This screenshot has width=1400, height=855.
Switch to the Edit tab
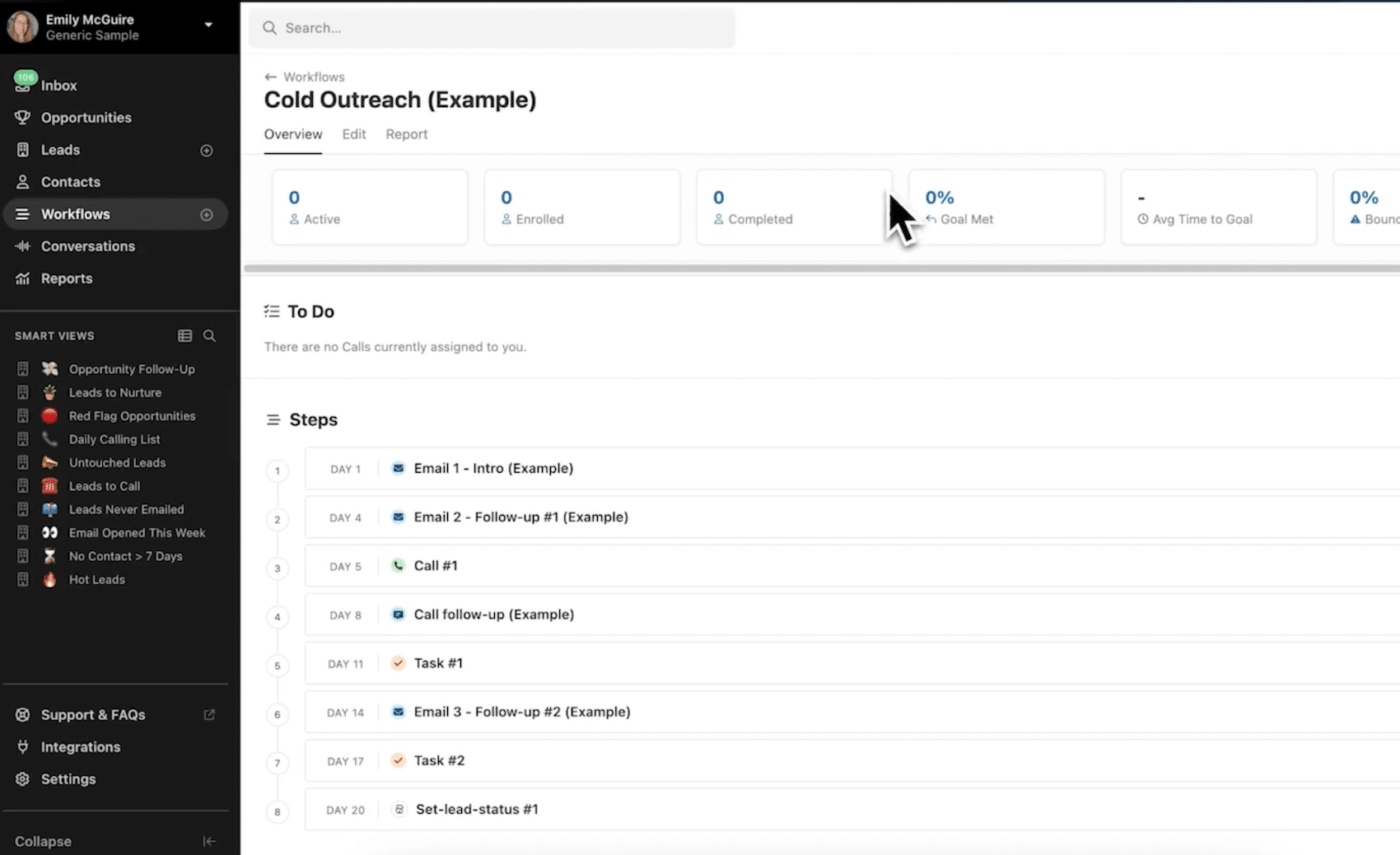pyautogui.click(x=354, y=134)
